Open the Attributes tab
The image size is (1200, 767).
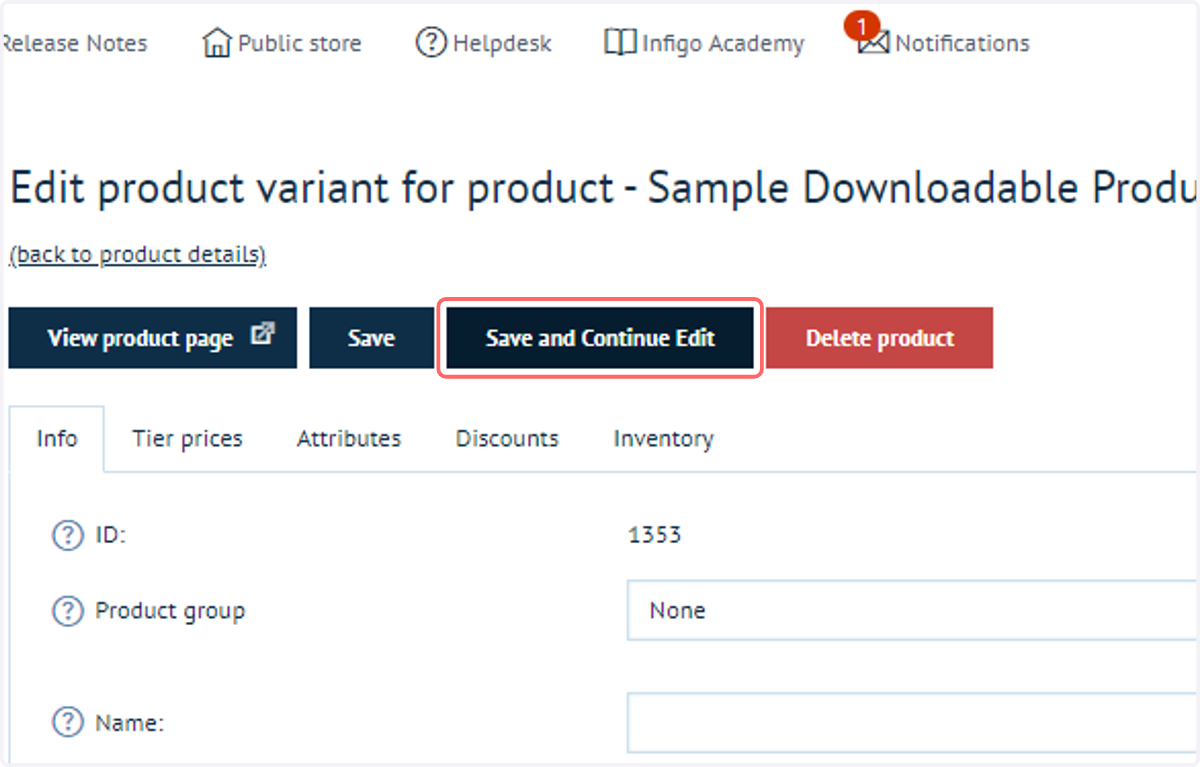(349, 439)
